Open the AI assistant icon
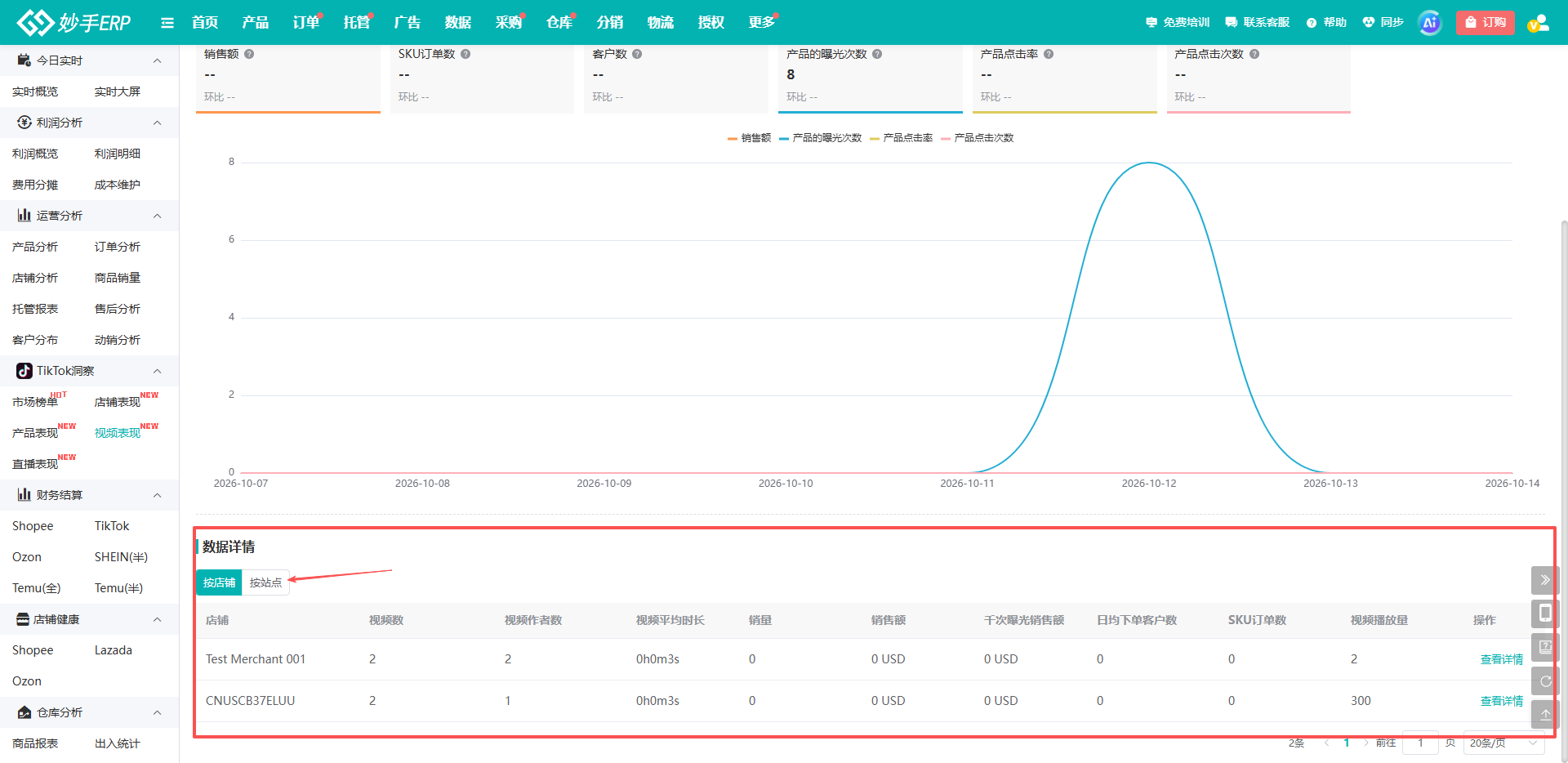 tap(1429, 23)
